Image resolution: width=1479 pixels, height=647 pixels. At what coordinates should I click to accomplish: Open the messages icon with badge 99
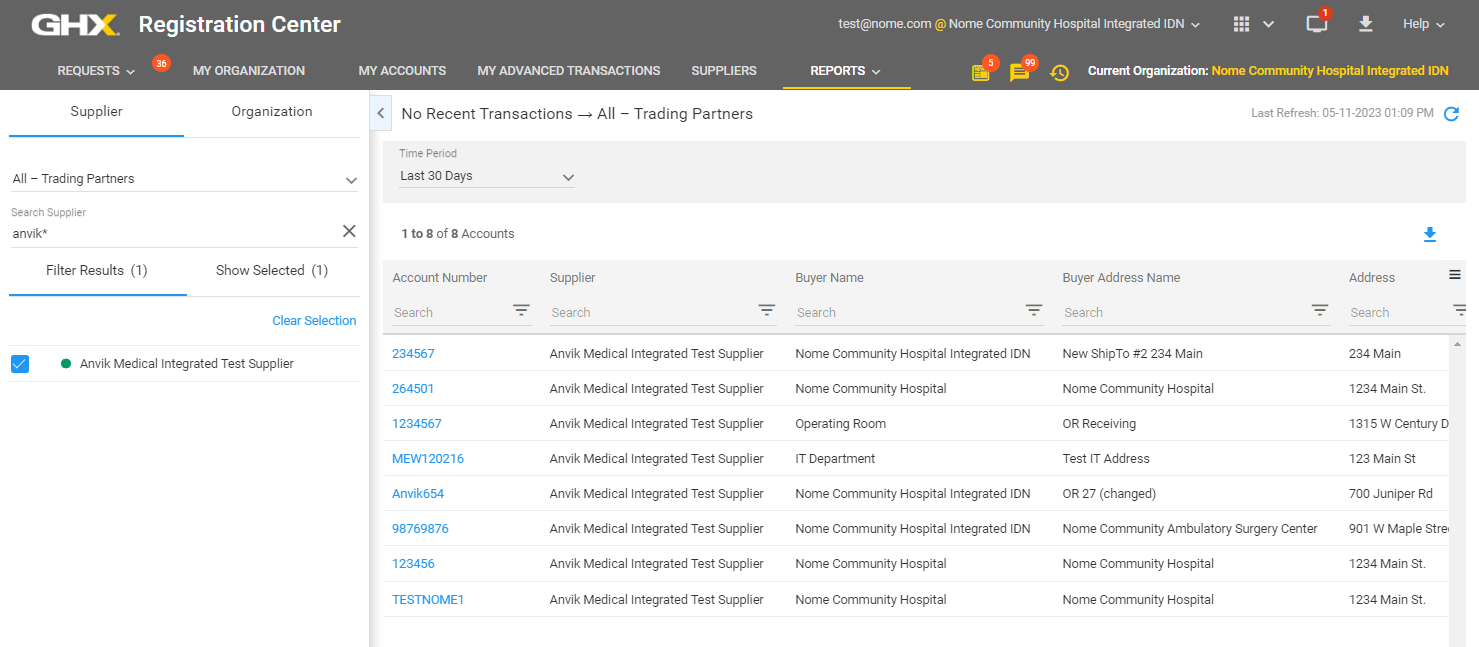click(x=1019, y=72)
